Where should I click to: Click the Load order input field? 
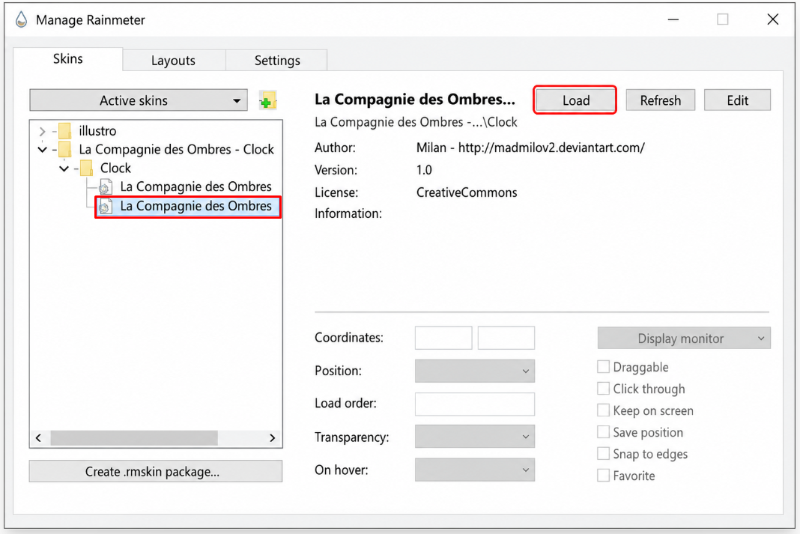pyautogui.click(x=474, y=404)
